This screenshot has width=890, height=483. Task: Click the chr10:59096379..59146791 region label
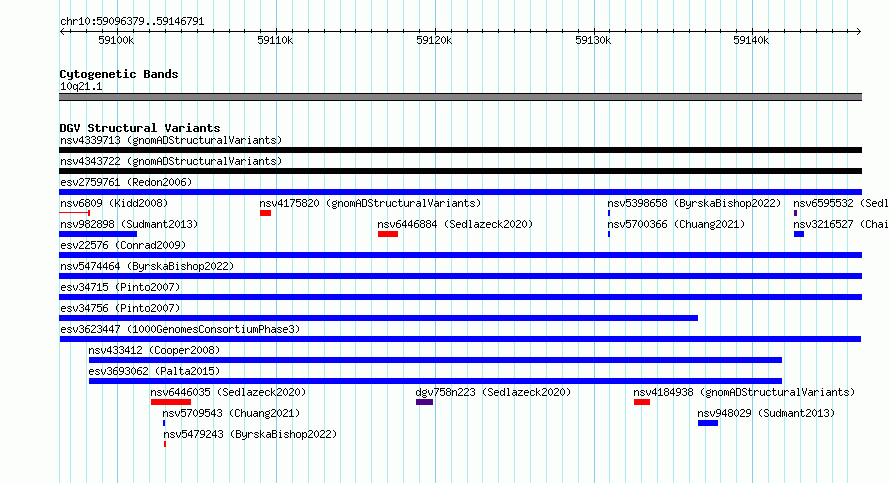pos(132,22)
